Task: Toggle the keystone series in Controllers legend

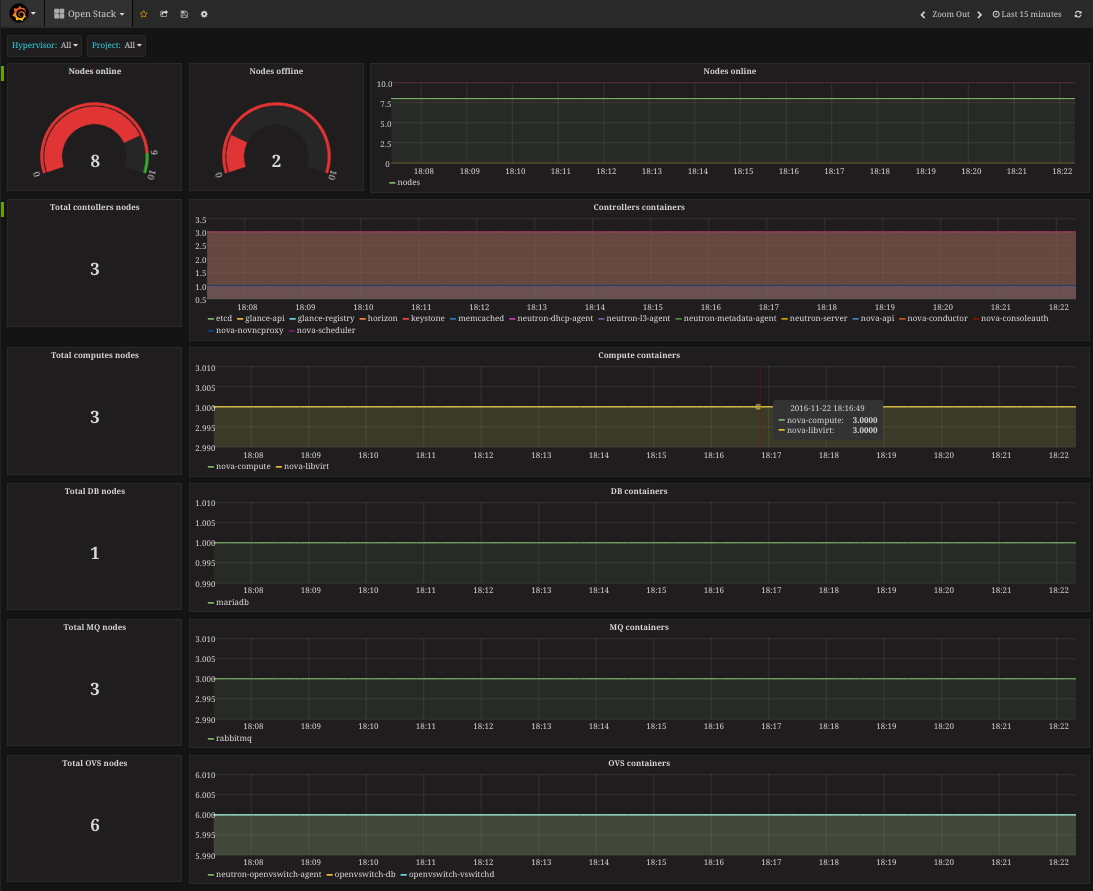Action: click(x=427, y=318)
